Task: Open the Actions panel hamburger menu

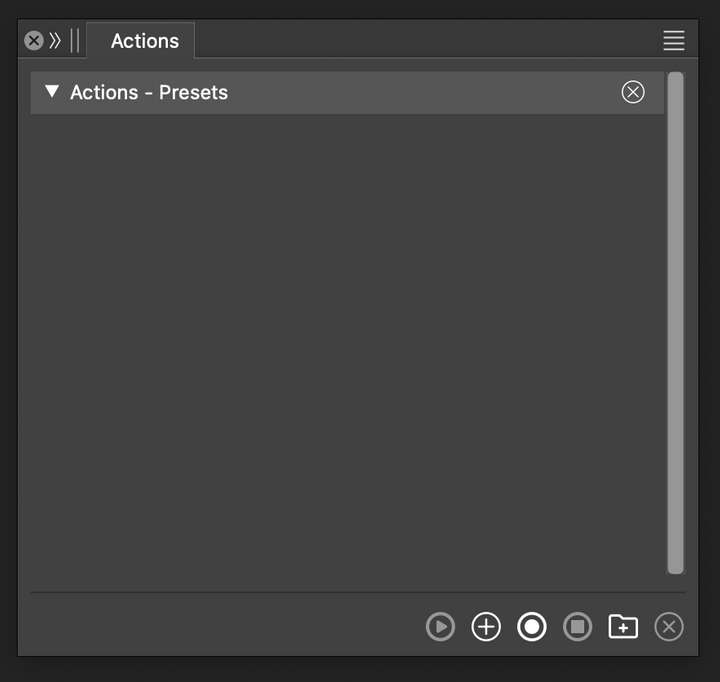Action: point(674,40)
